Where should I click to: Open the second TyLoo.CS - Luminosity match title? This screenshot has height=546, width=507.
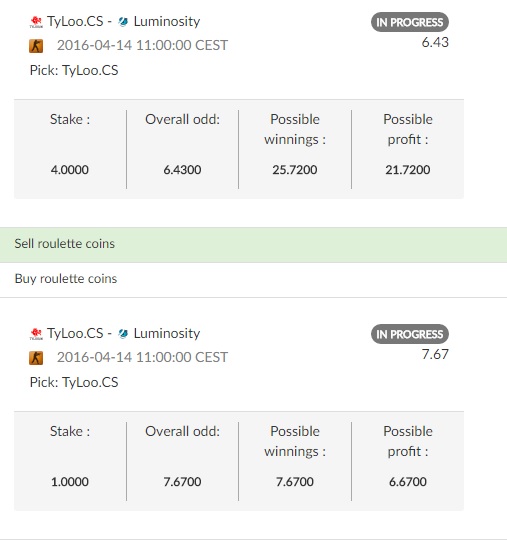tap(124, 334)
